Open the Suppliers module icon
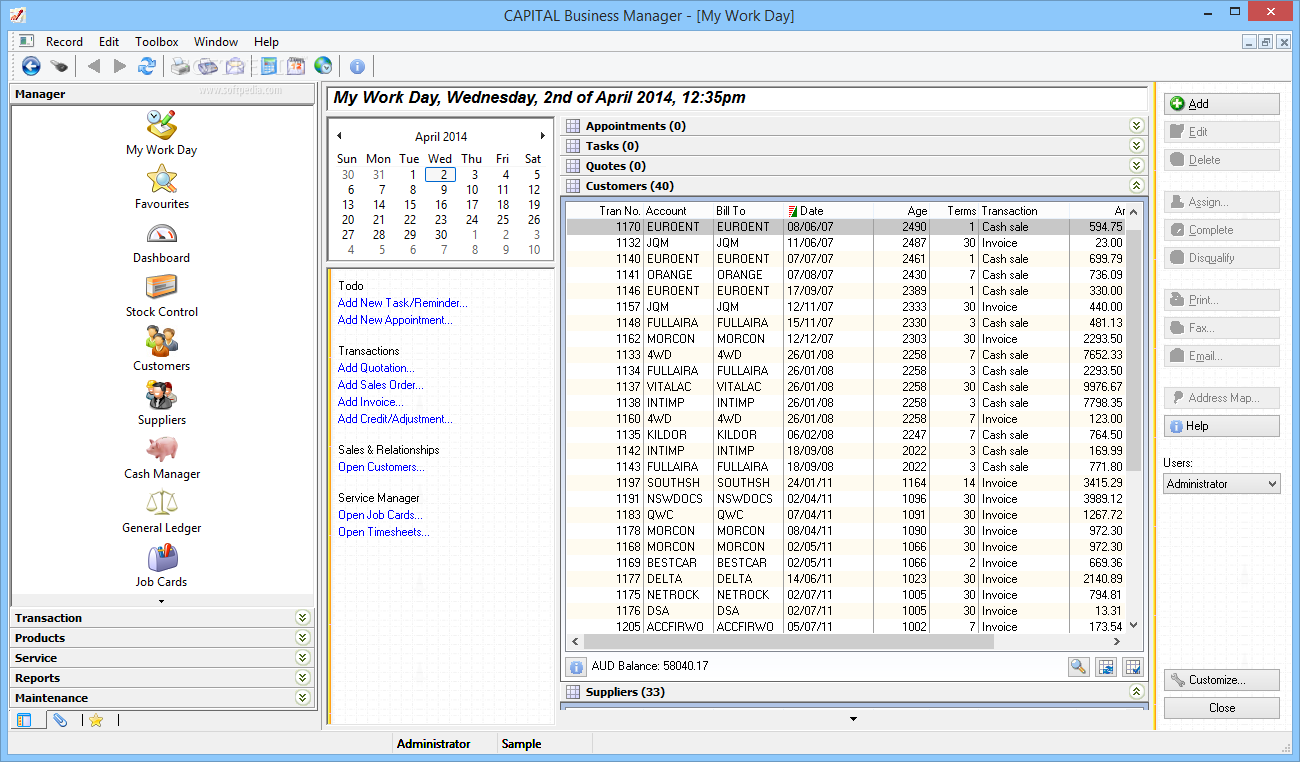This screenshot has height=762, width=1300. 161,403
